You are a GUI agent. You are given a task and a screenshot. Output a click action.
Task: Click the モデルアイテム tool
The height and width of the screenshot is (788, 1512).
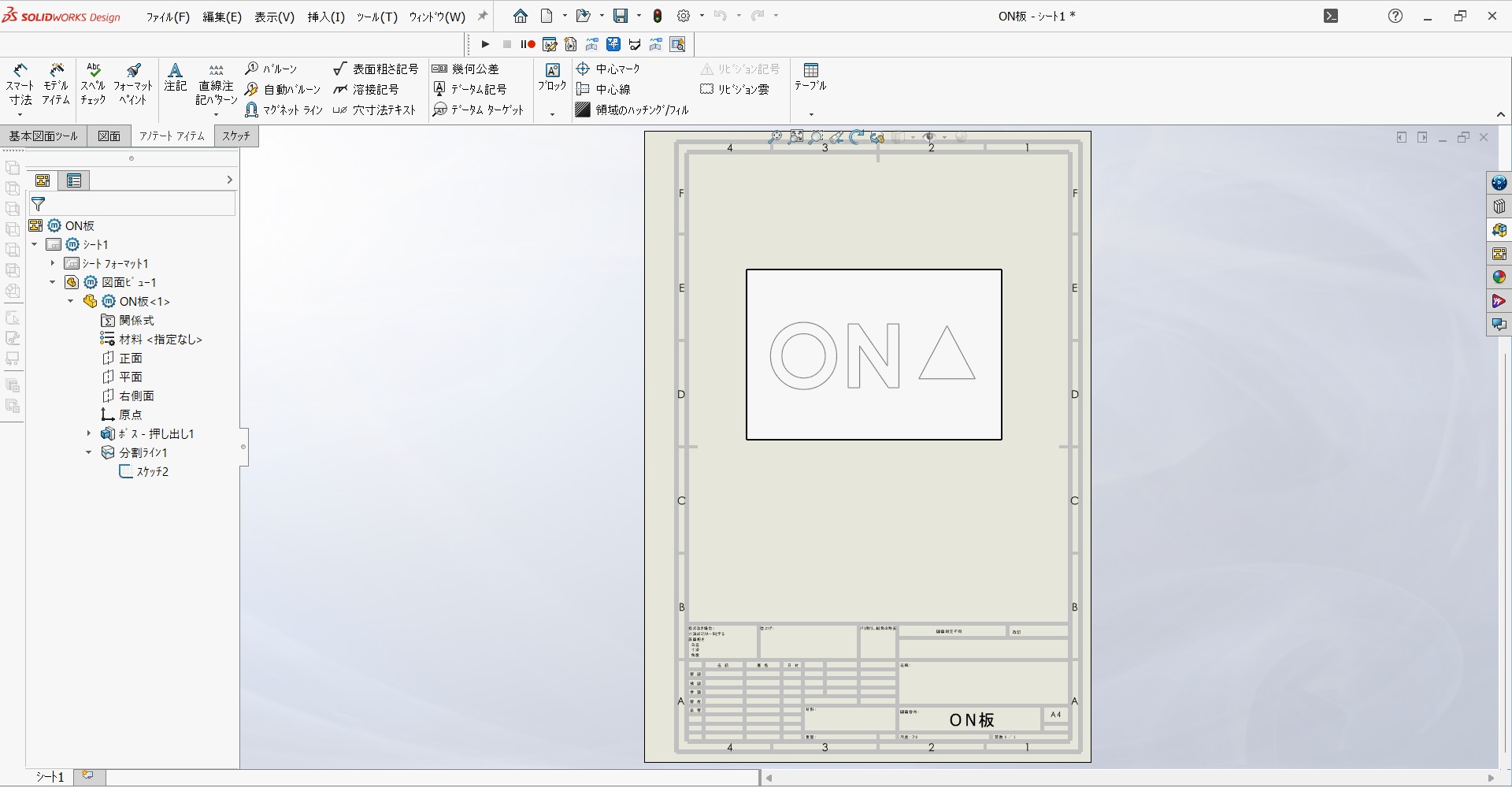pyautogui.click(x=56, y=84)
